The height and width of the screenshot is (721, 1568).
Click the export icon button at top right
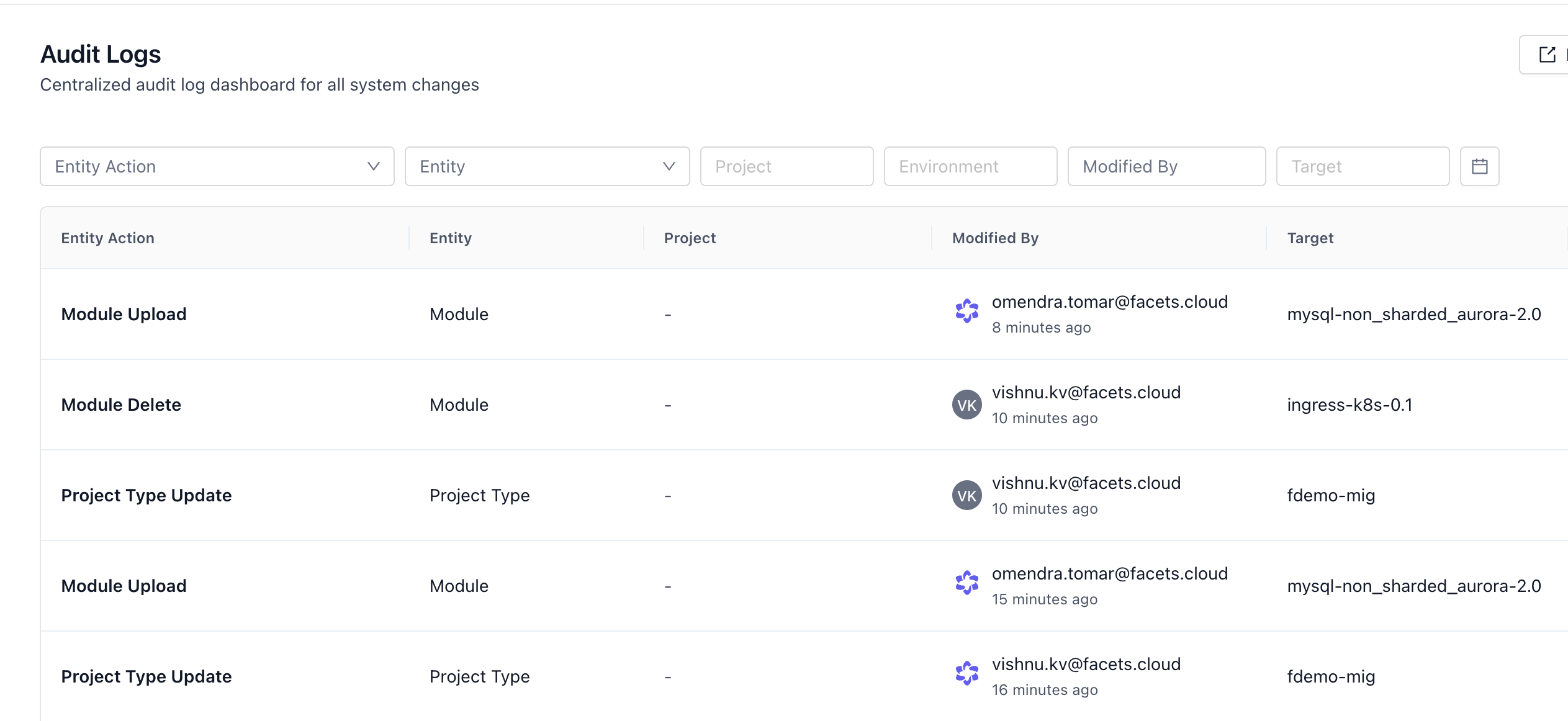(x=1548, y=55)
